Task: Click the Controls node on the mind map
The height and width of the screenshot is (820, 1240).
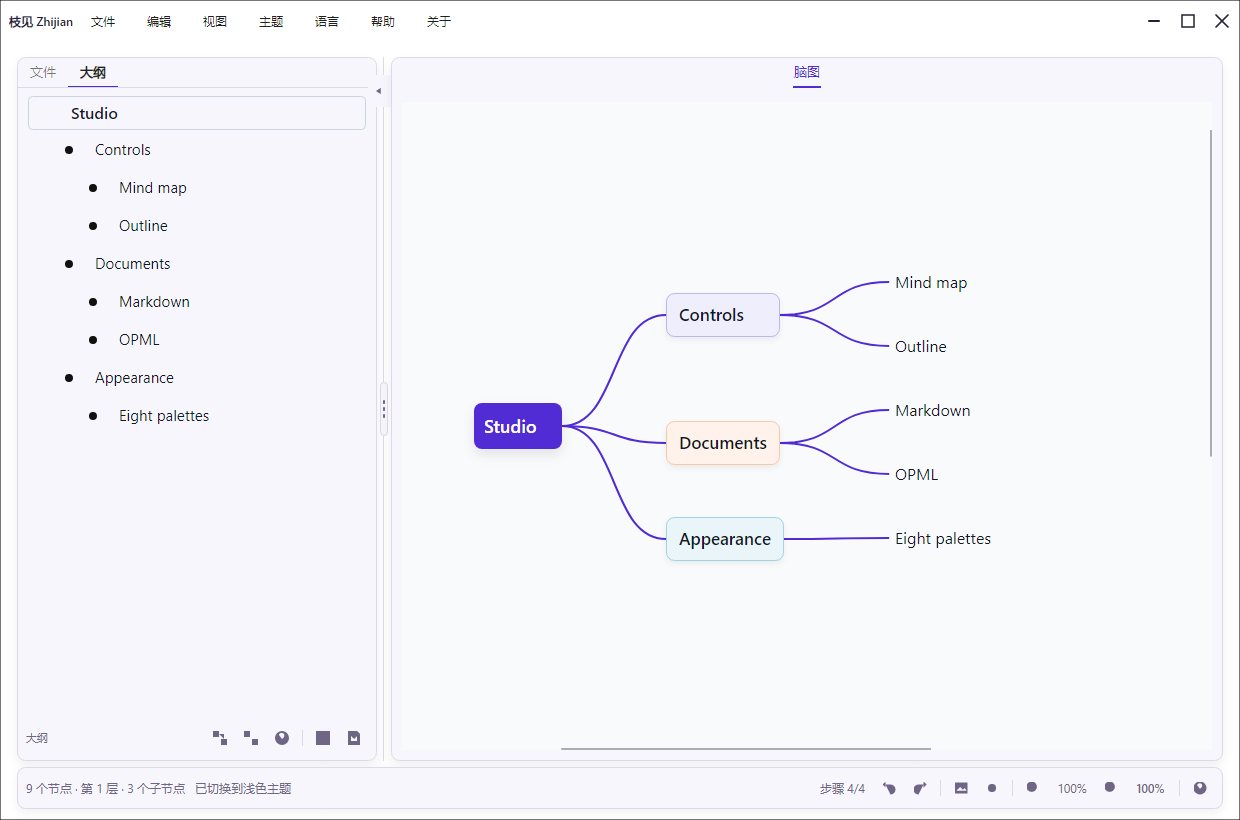Action: click(x=723, y=315)
